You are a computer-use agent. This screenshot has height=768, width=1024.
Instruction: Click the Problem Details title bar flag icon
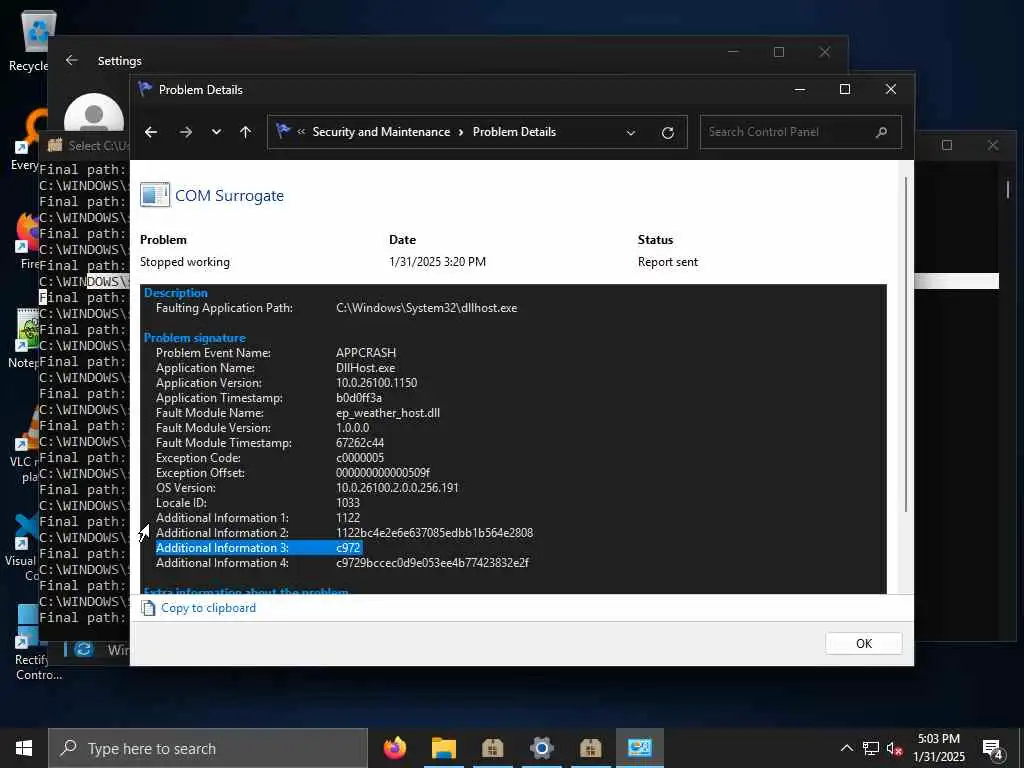click(x=144, y=89)
